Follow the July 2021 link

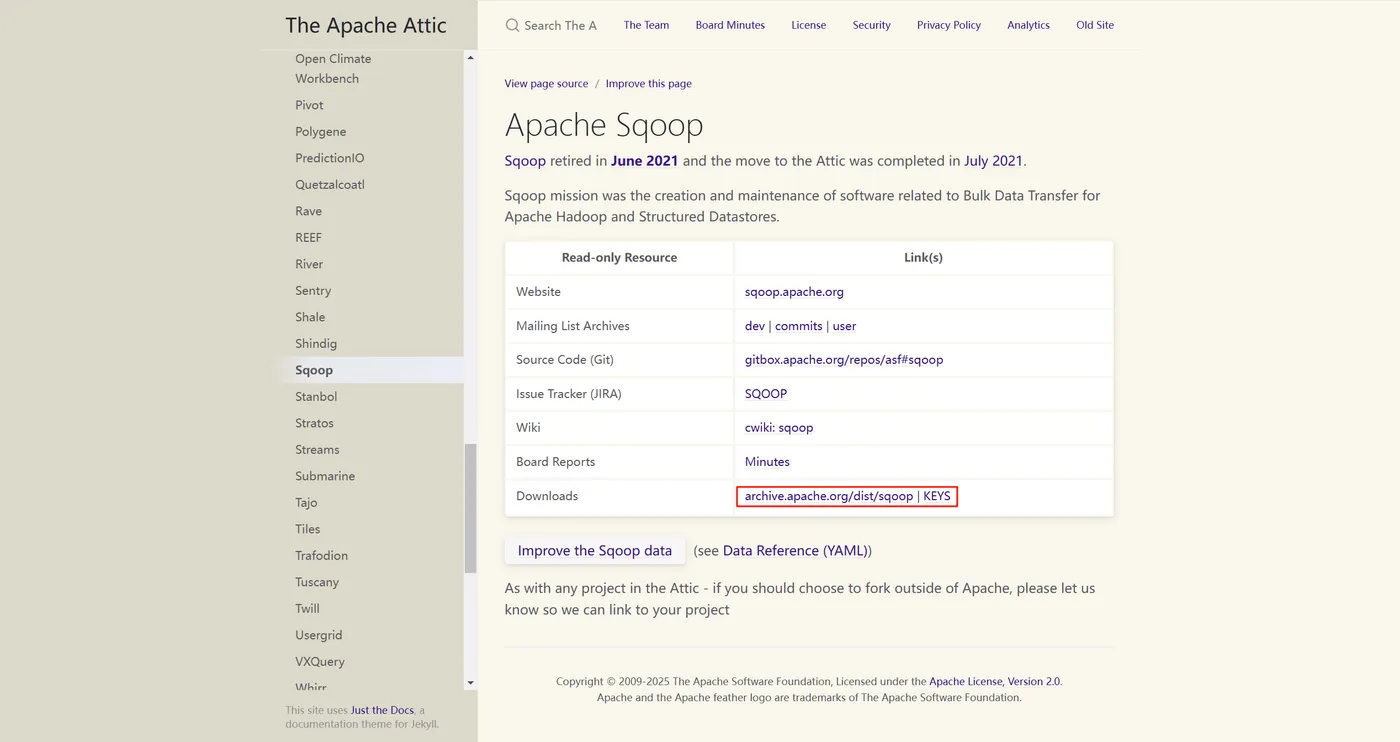tap(993, 160)
